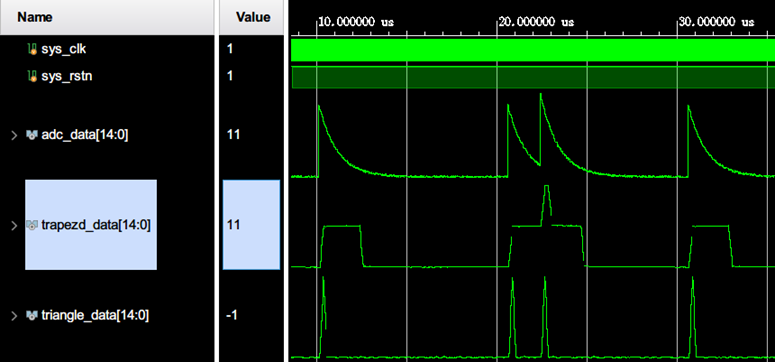
Task: Select the triangle_data[14:0] signal name
Action: pyautogui.click(x=95, y=315)
